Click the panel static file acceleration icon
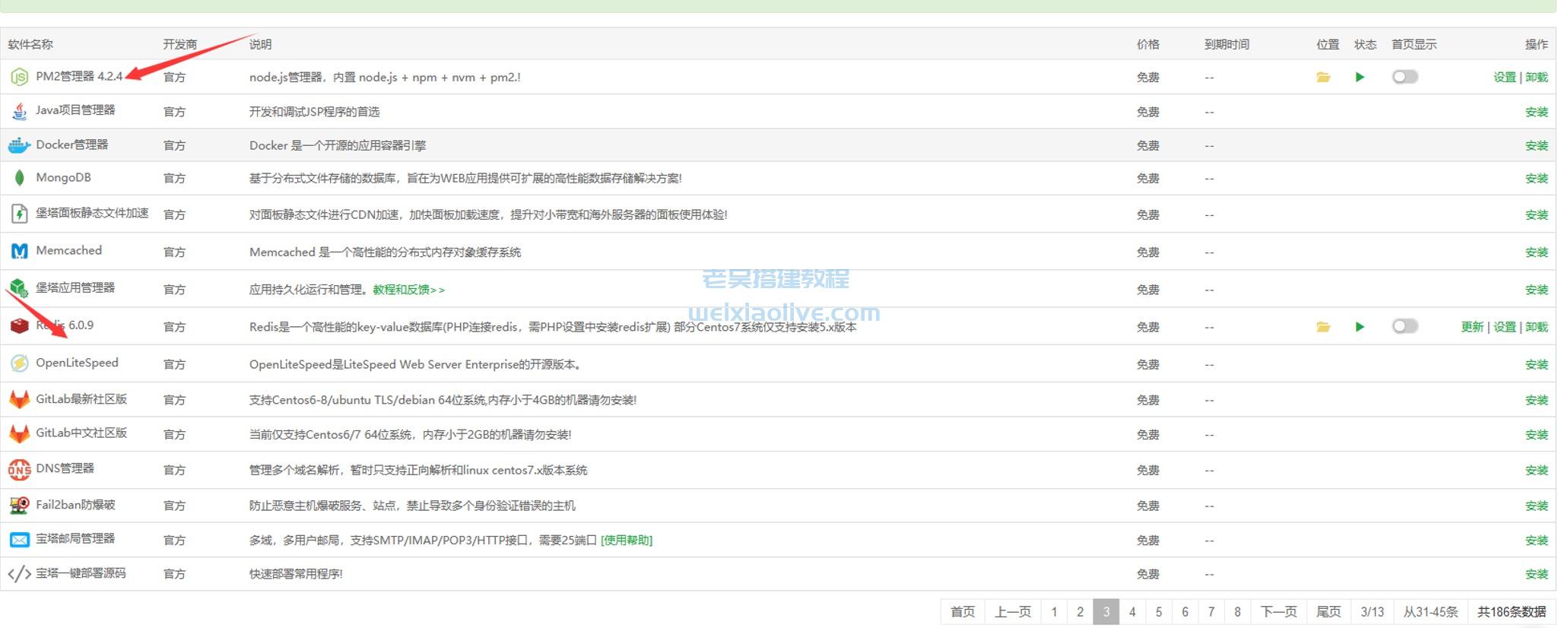The height and width of the screenshot is (628, 1568). click(19, 214)
